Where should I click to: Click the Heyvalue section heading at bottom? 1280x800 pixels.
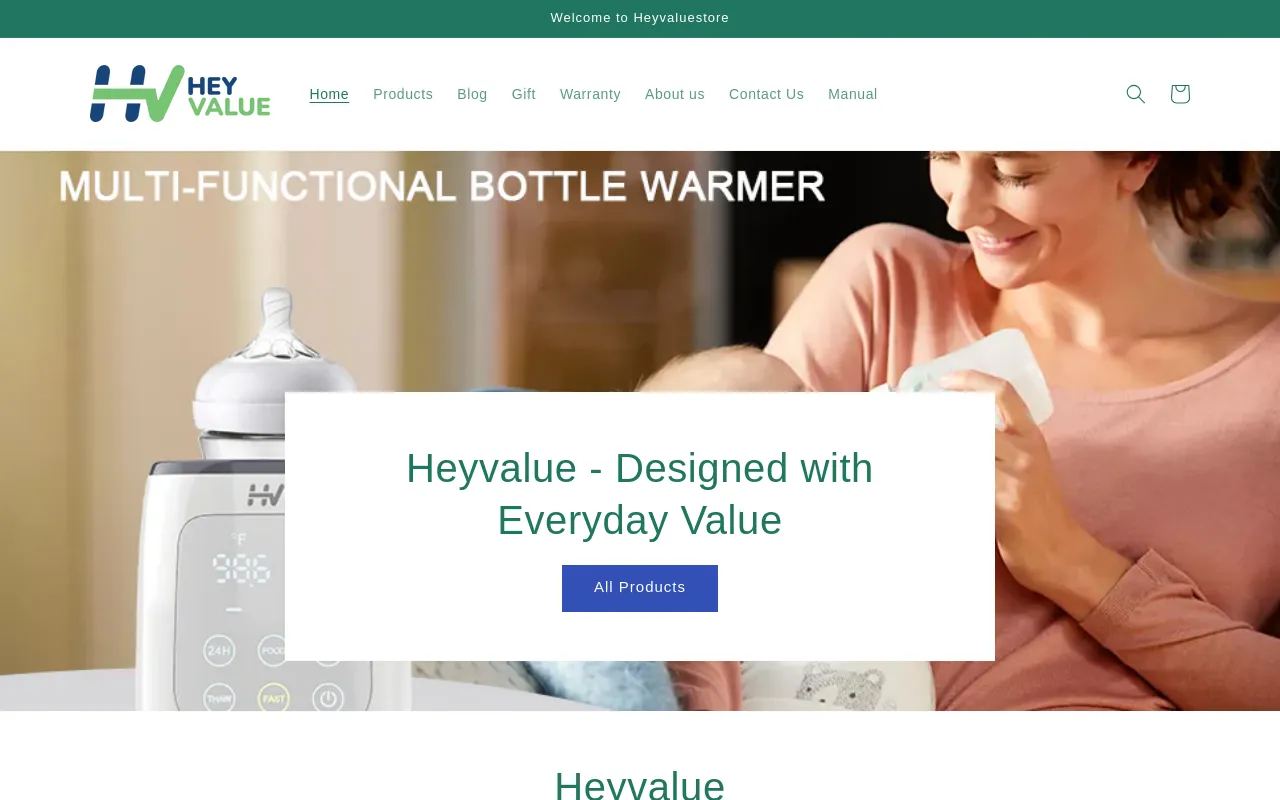pyautogui.click(x=640, y=783)
